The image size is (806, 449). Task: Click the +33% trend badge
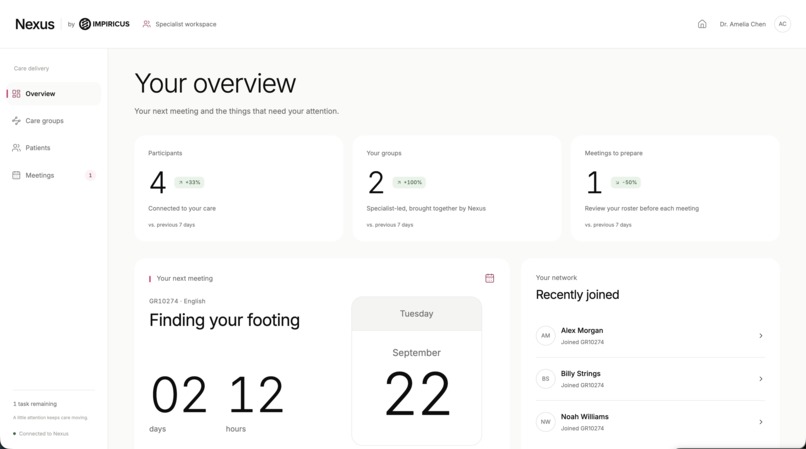[x=189, y=182]
